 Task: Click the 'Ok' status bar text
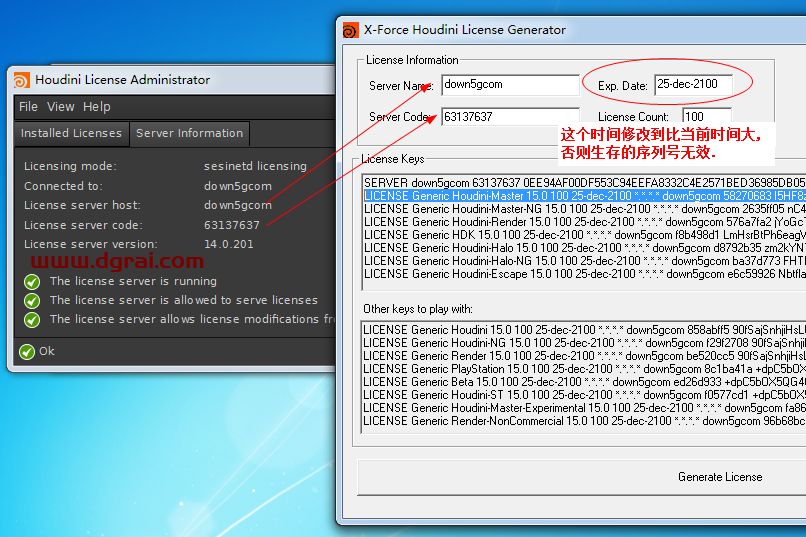pyautogui.click(x=47, y=351)
